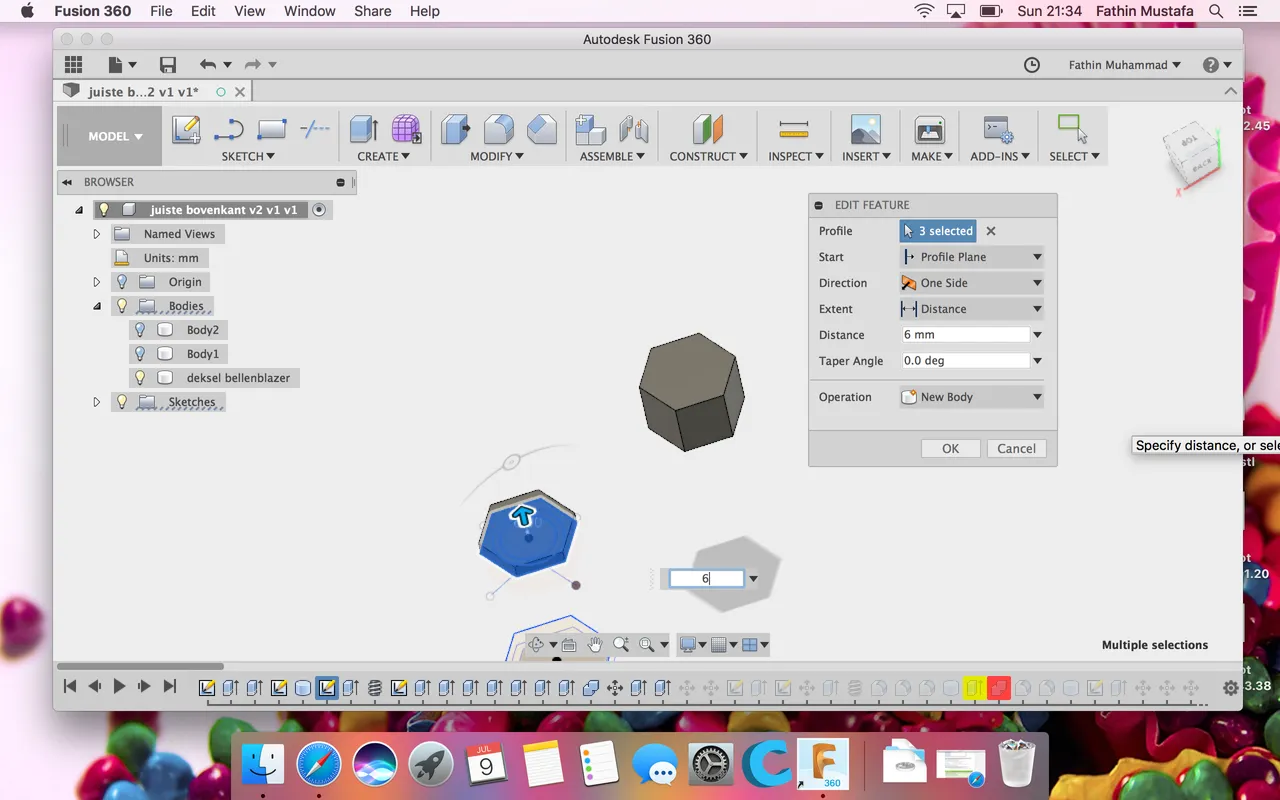Toggle visibility bulb of deksel bellenblazer
The image size is (1280, 800).
140,378
